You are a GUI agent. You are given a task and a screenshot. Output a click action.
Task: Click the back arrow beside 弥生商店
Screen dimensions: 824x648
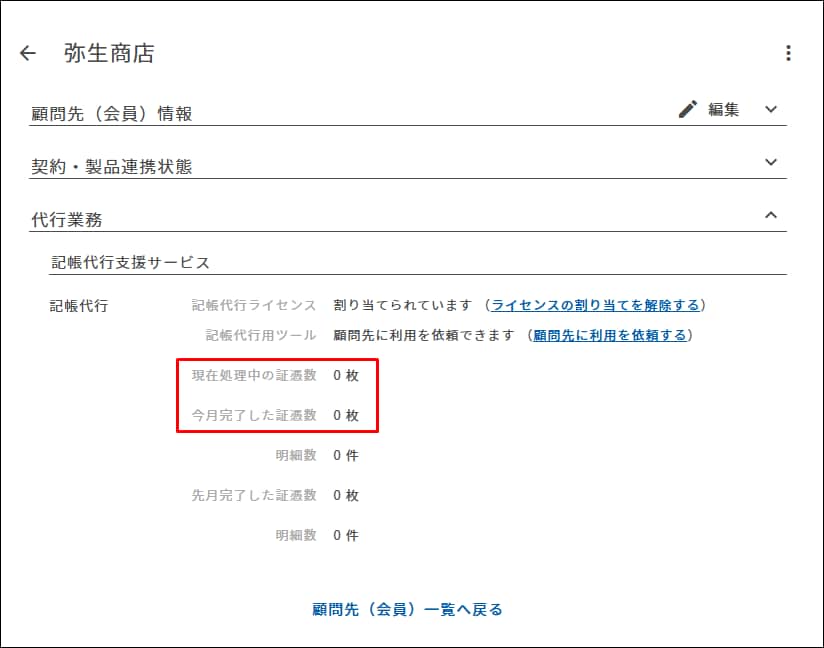pyautogui.click(x=28, y=54)
